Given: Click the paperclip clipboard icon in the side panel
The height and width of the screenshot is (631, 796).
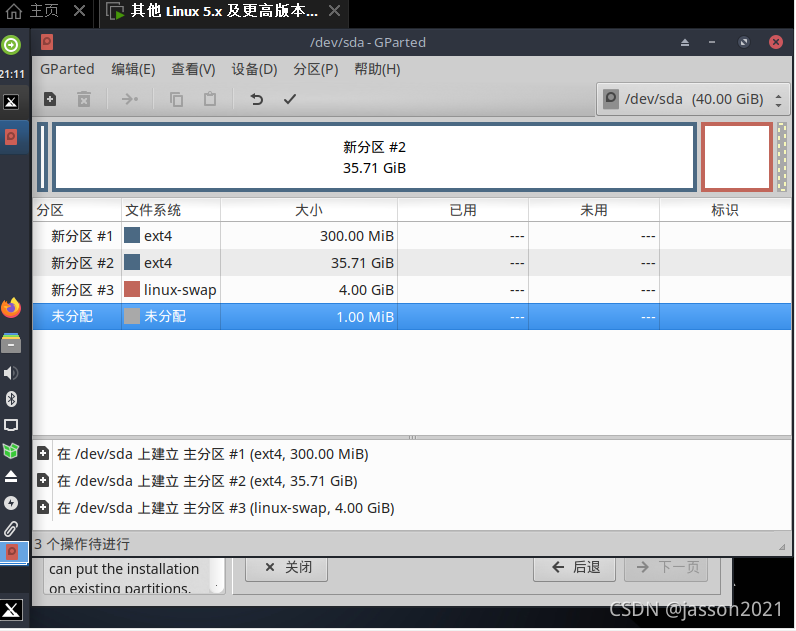Looking at the screenshot, I should [x=11, y=529].
